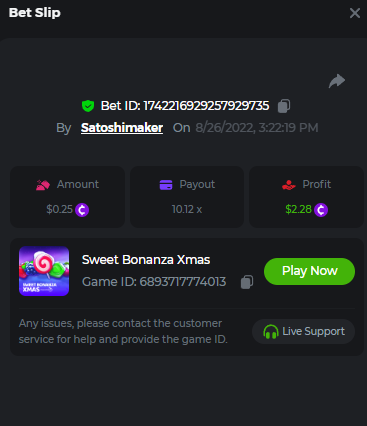Open the Satoshimaker user profile link
Image resolution: width=367 pixels, height=426 pixels.
click(x=122, y=128)
